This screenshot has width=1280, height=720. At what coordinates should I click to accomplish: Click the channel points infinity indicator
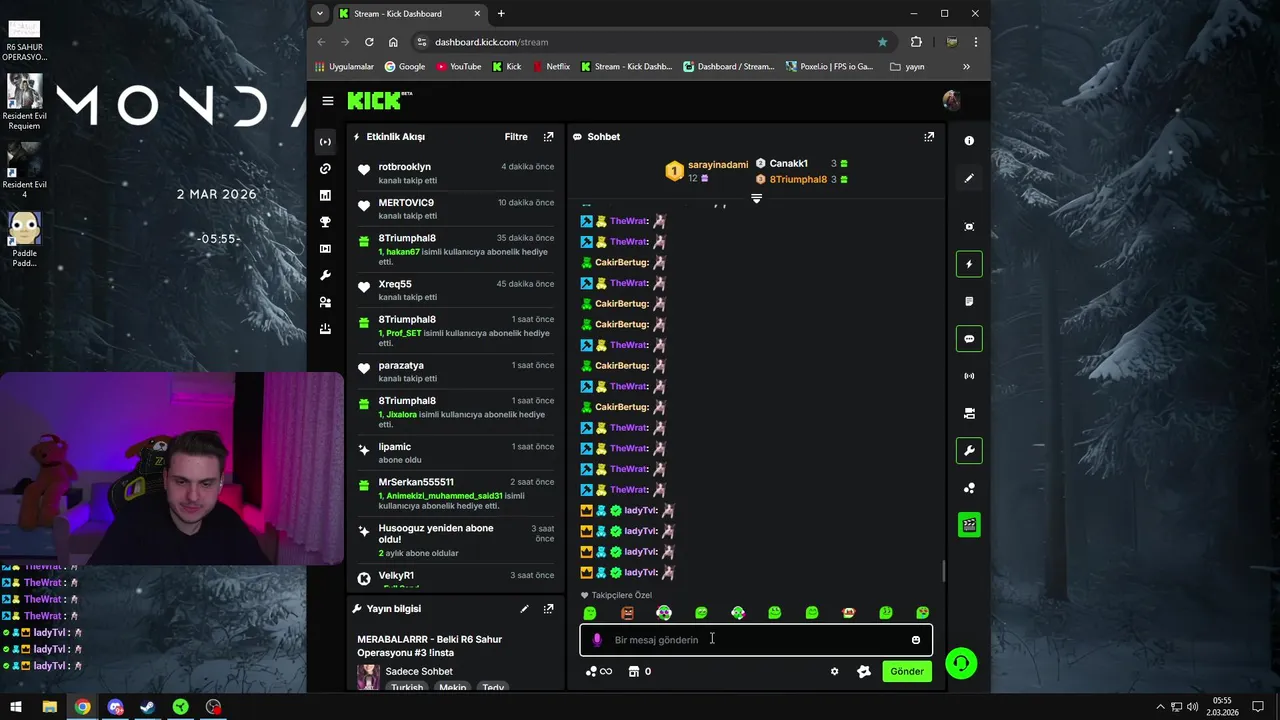tap(599, 672)
